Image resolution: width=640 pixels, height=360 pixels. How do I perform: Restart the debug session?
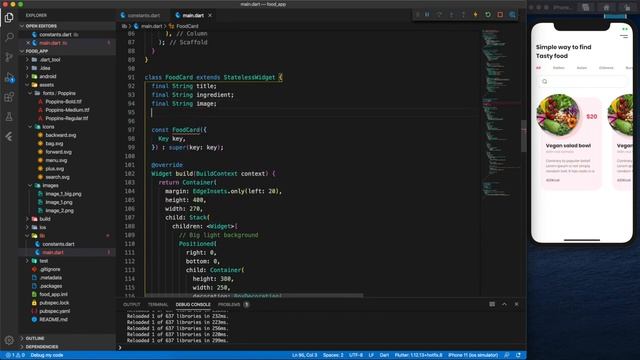[x=488, y=15]
